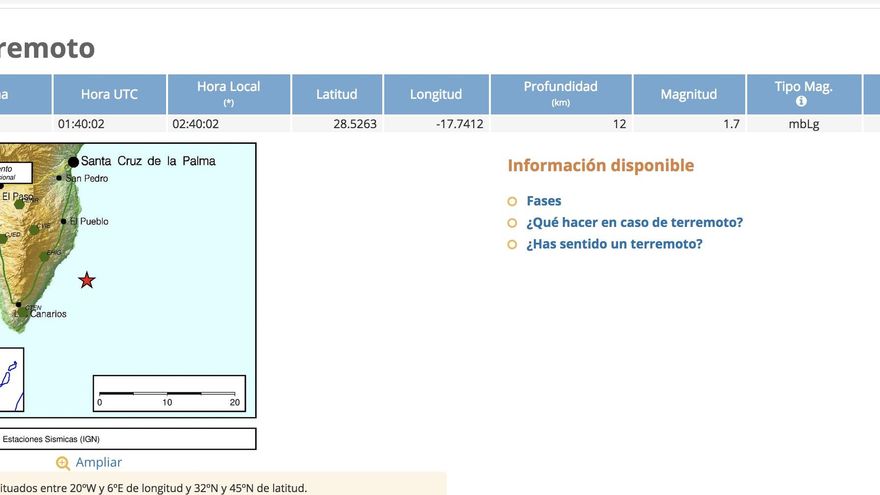Viewport: 880px width, 495px height.
Task: Click the red star epicenter marker
Action: (x=87, y=280)
